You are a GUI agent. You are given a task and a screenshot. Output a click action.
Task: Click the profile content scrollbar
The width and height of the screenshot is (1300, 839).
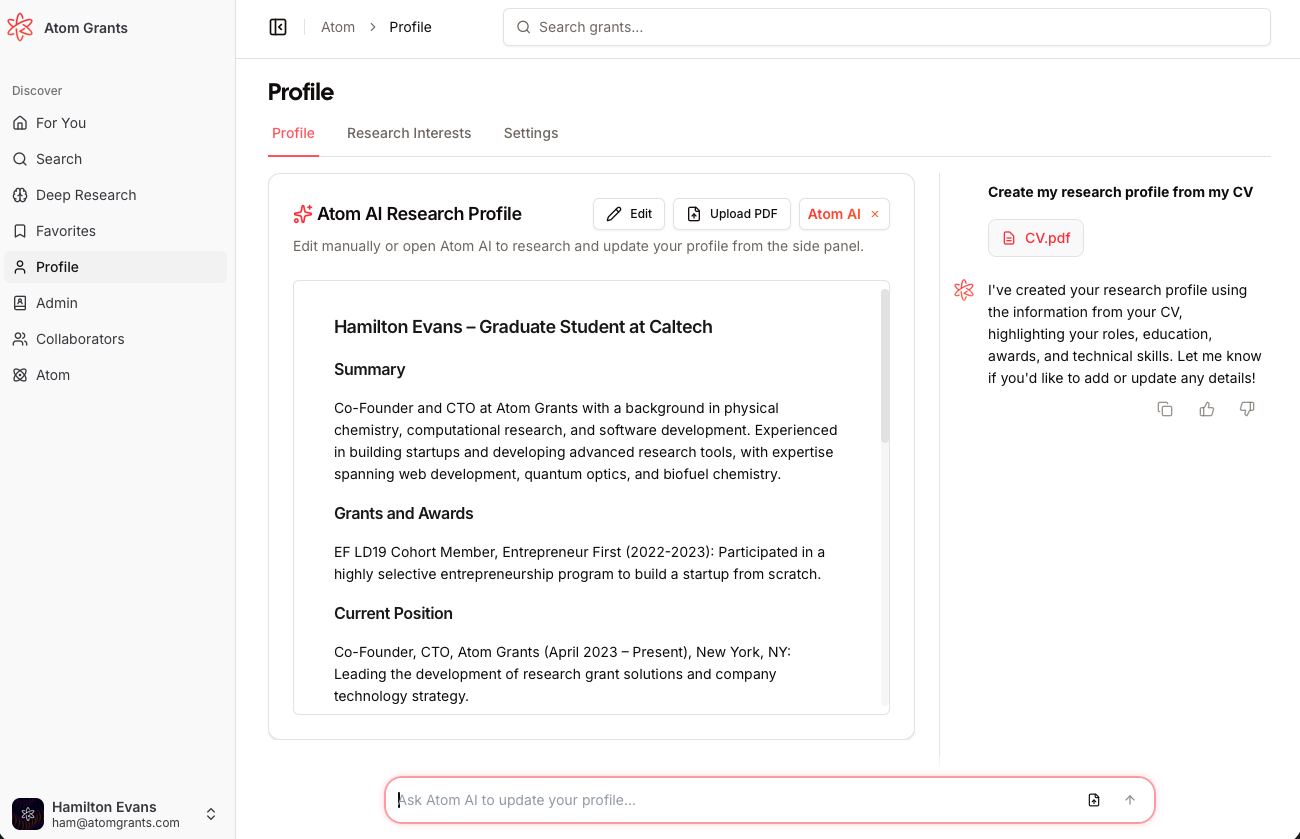[x=885, y=366]
